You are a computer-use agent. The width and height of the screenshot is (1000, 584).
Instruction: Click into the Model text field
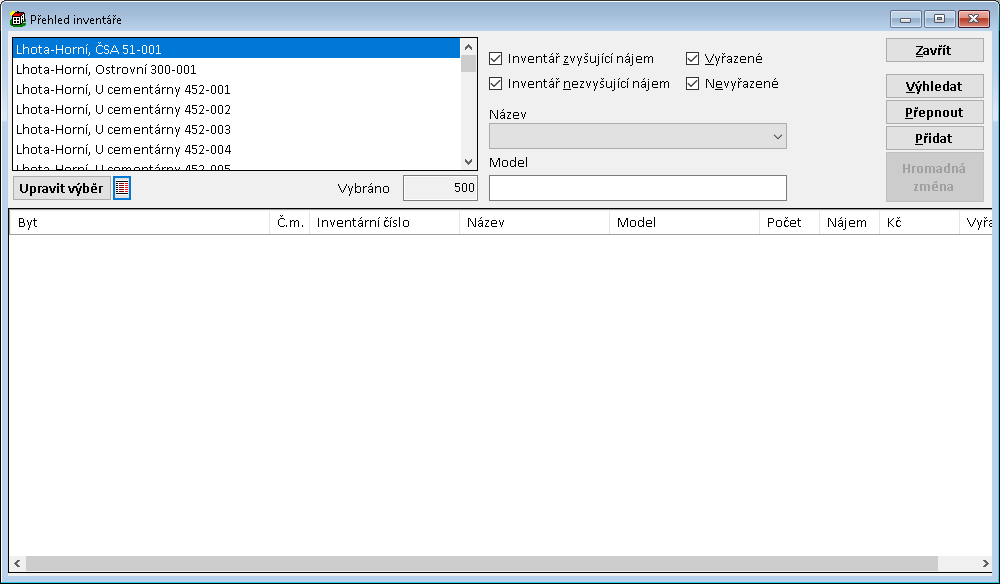pyautogui.click(x=637, y=188)
